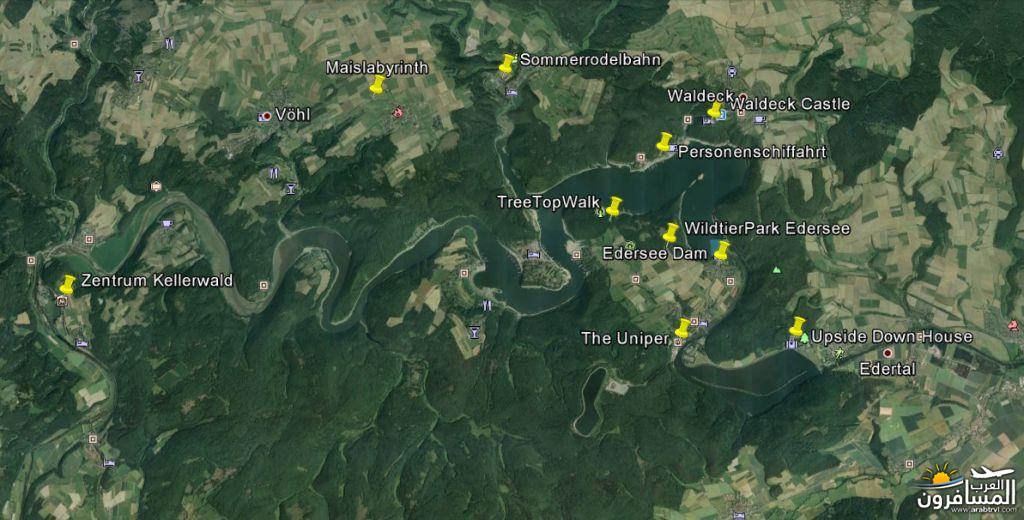The height and width of the screenshot is (520, 1024).
Task: Select The Uniper yellow pushpin
Action: pos(682,328)
